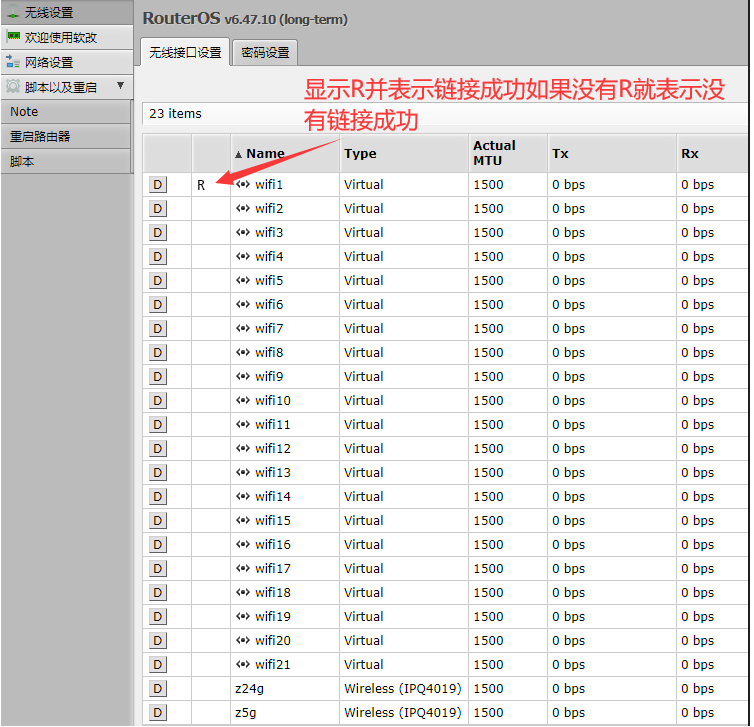Click the RouterOS v6.47.10 title
The image size is (754, 727).
(x=245, y=18)
